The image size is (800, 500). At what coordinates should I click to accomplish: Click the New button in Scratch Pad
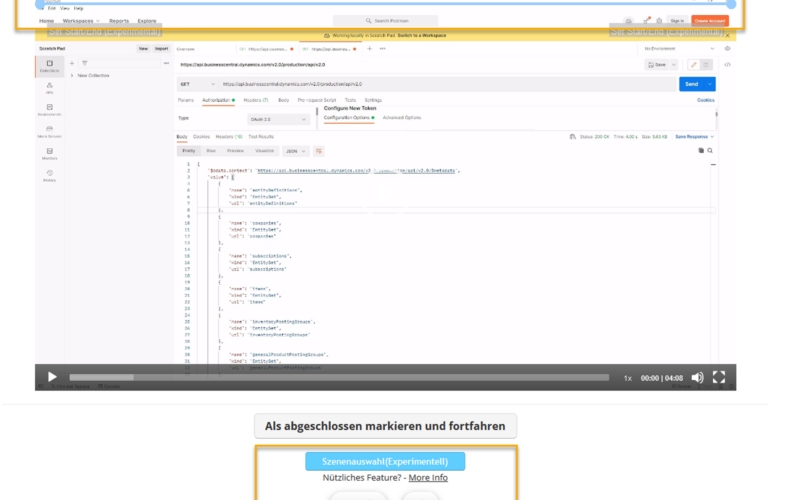tap(143, 48)
